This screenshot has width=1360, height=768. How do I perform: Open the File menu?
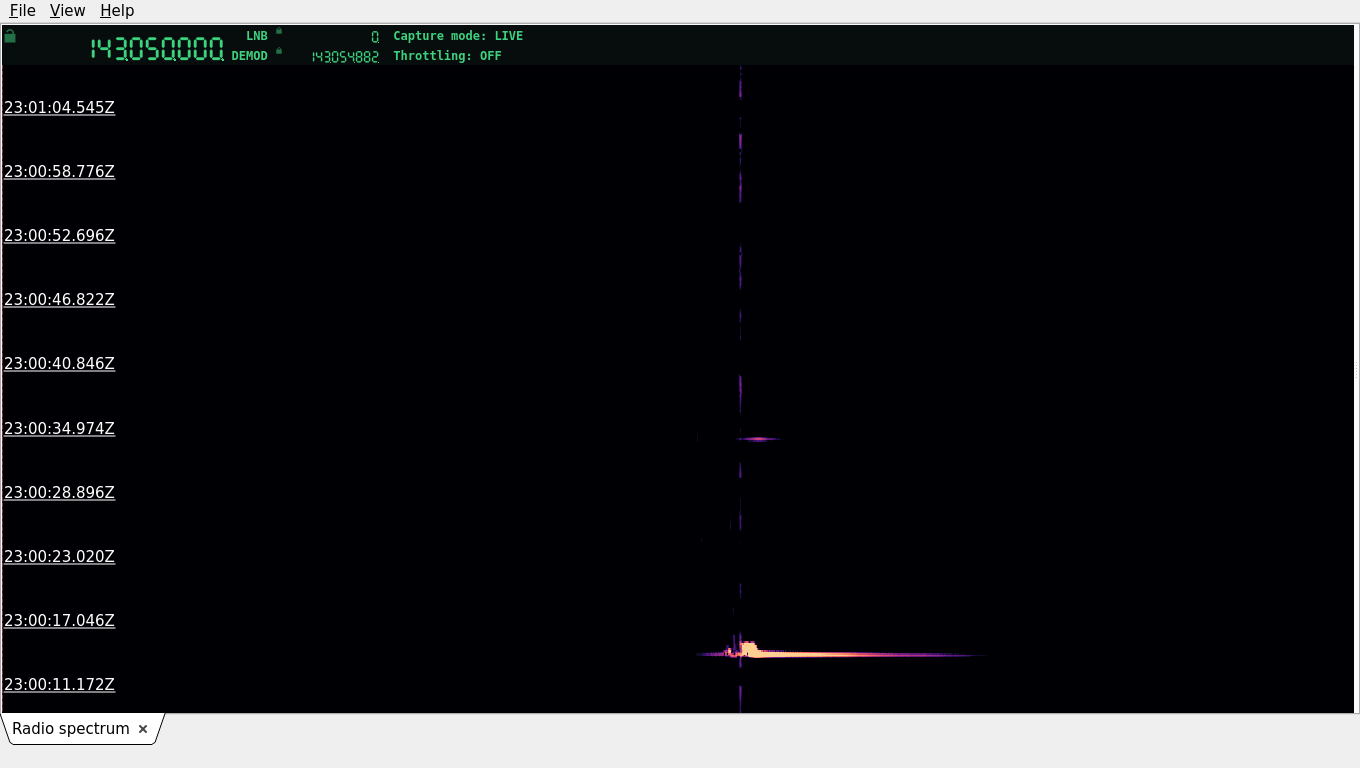tap(22, 11)
